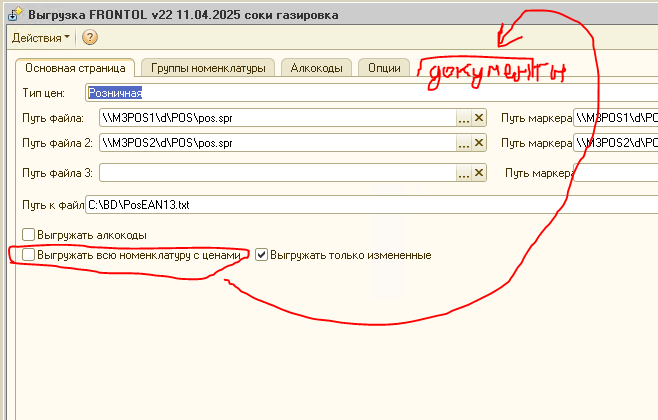Image resolution: width=658 pixels, height=420 pixels.
Task: Browse for Путь файла 3 using ellipsis button
Action: coord(463,174)
